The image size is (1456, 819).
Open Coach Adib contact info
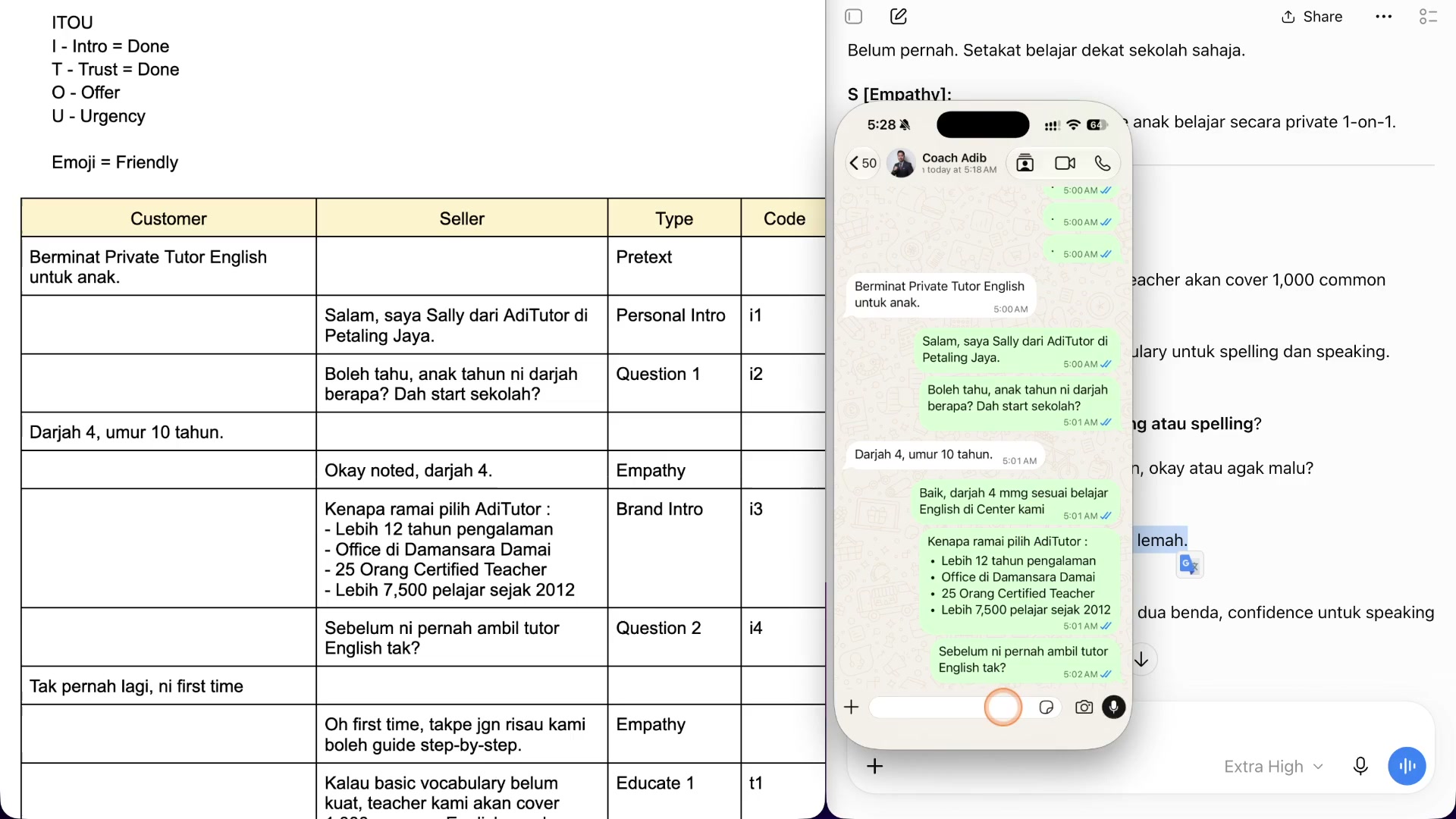(959, 163)
